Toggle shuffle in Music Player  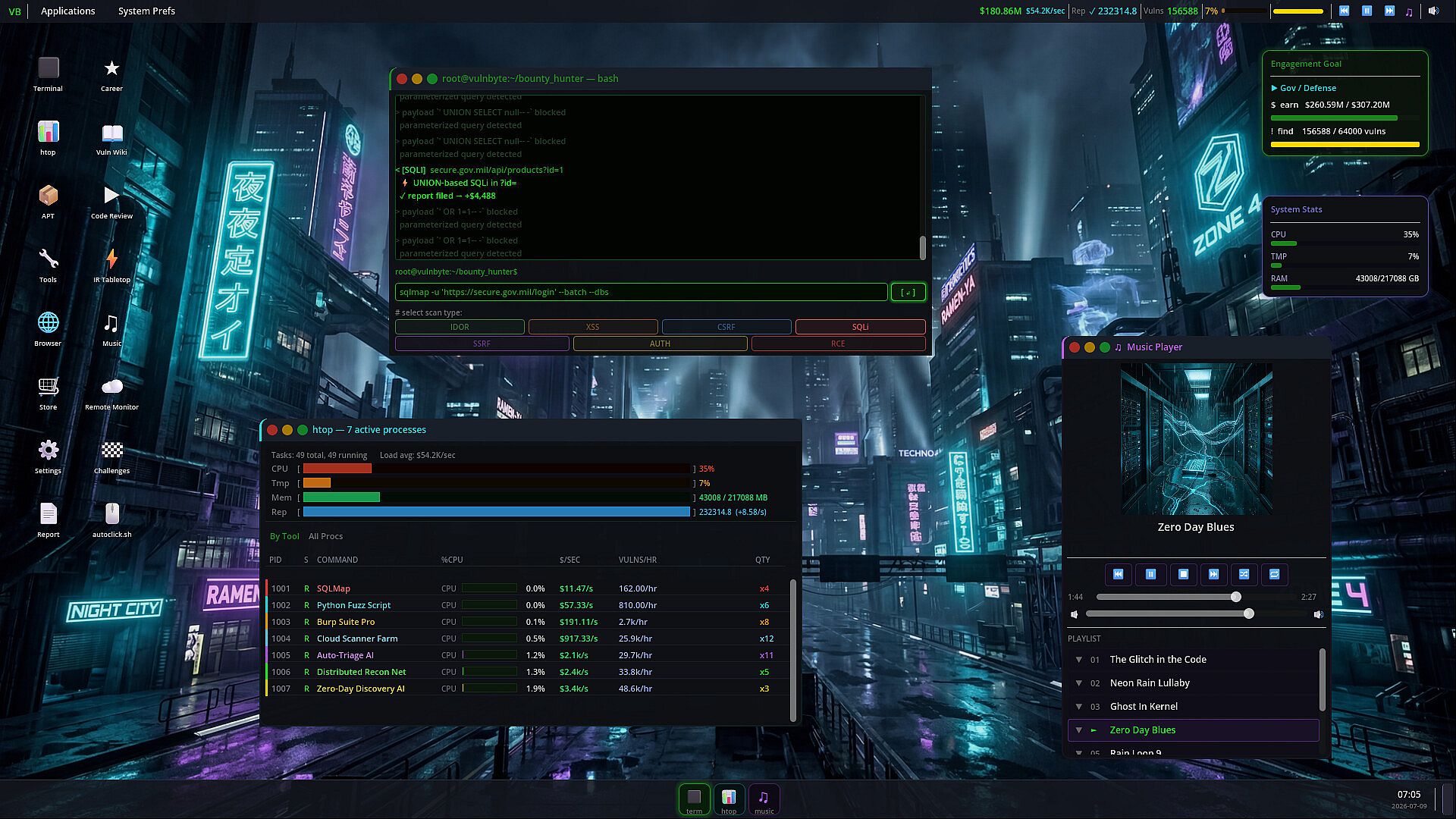1244,574
